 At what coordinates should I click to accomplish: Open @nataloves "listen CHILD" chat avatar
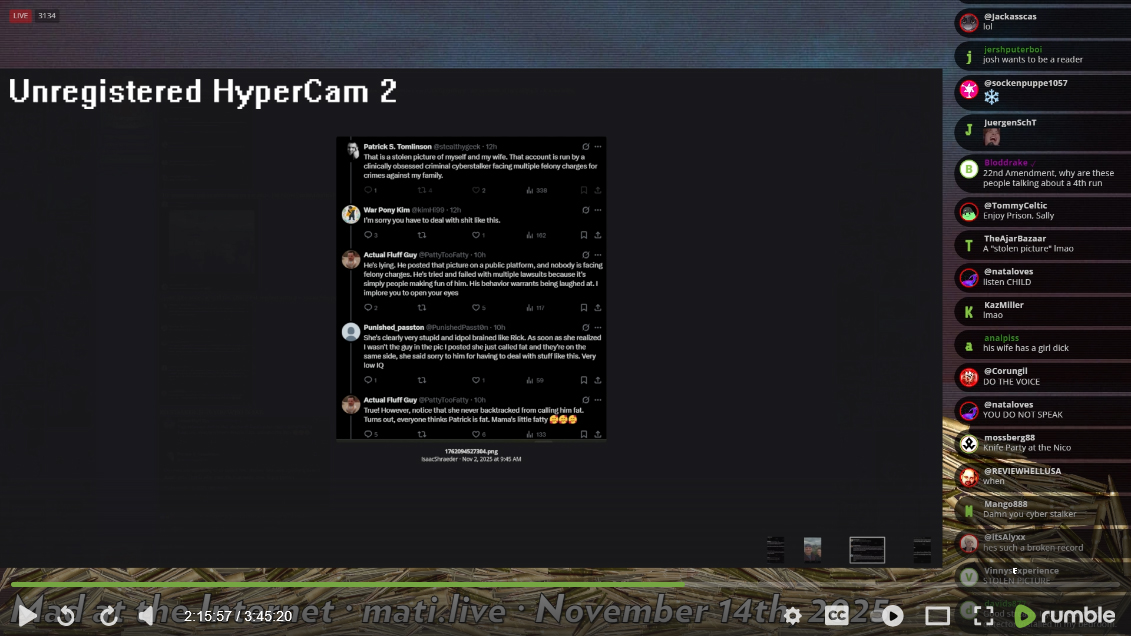pyautogui.click(x=969, y=278)
